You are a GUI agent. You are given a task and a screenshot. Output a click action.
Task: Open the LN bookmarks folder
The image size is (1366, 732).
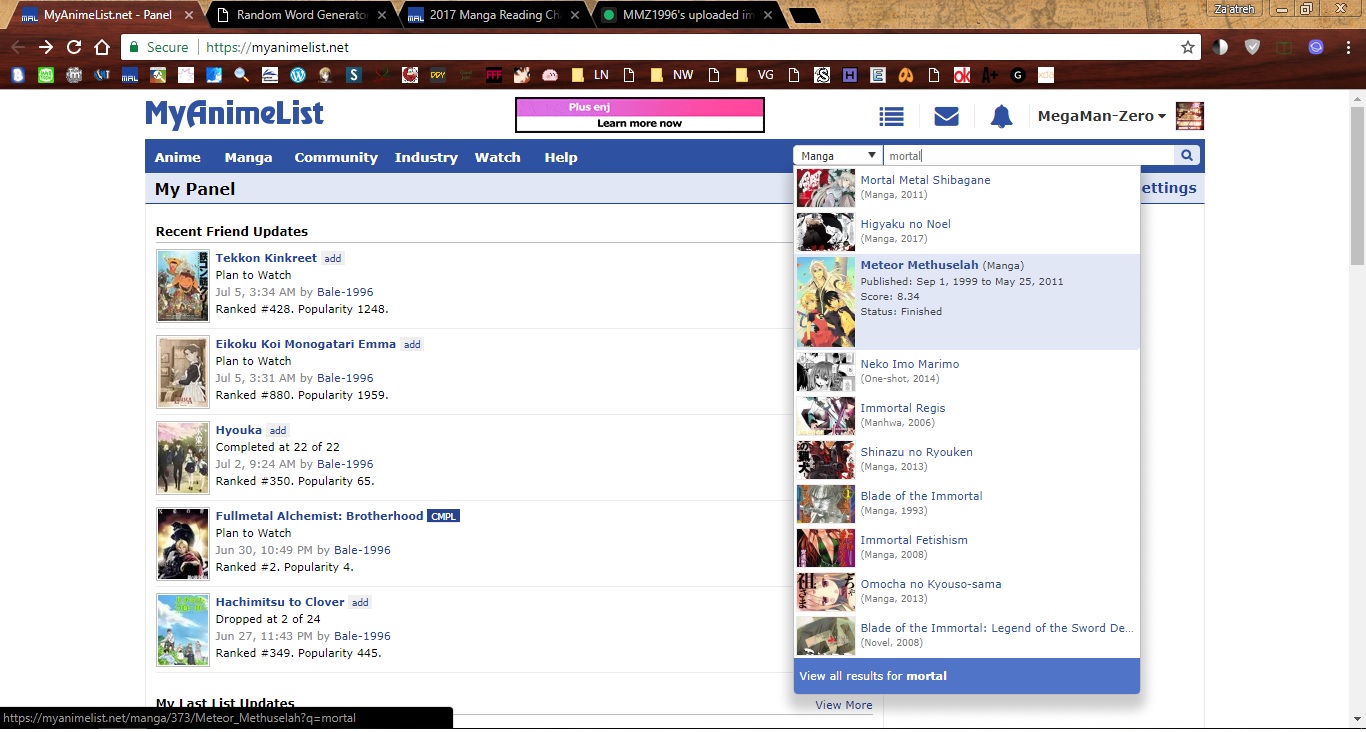pyautogui.click(x=589, y=75)
